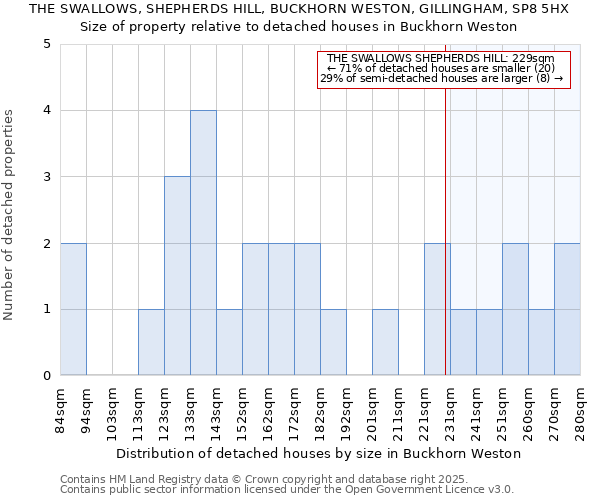
Task: Click the '123sqm' x-axis tick label
Action: 164,415
